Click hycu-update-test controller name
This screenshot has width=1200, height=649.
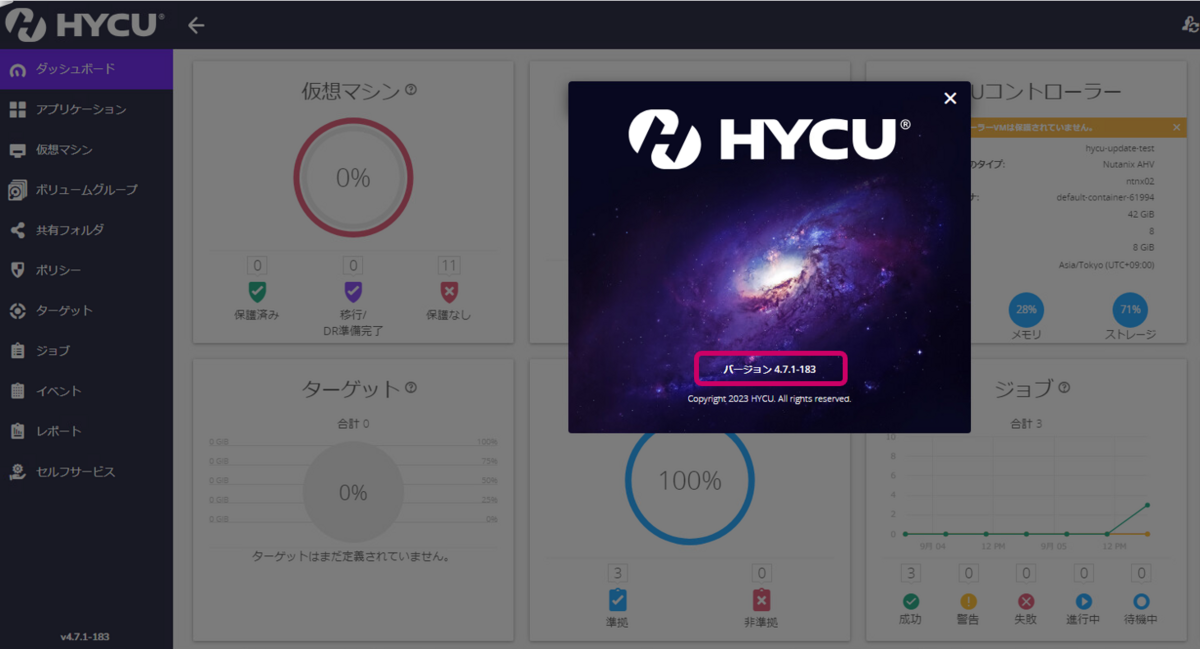(x=1120, y=148)
